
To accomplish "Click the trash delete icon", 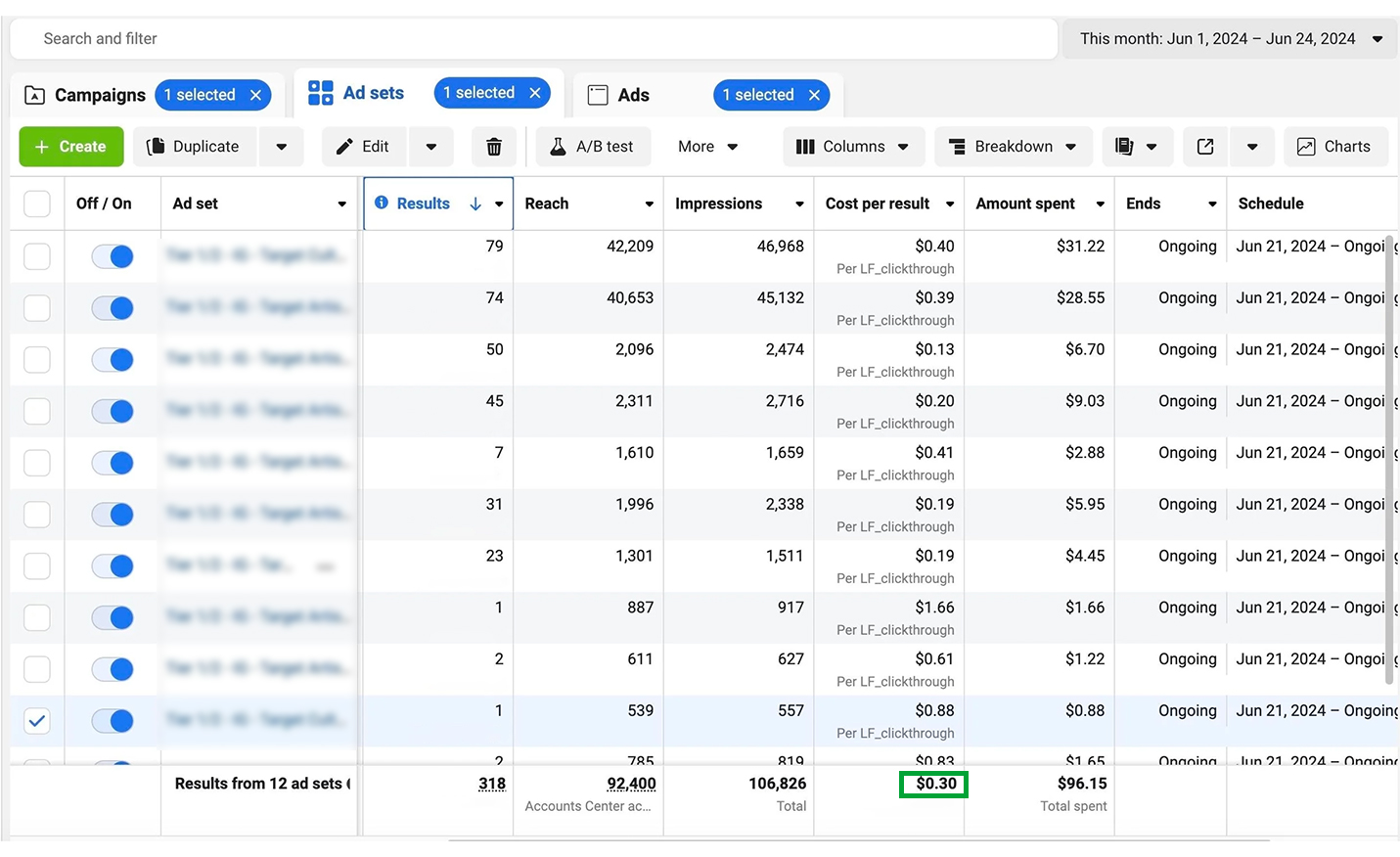I will [494, 147].
